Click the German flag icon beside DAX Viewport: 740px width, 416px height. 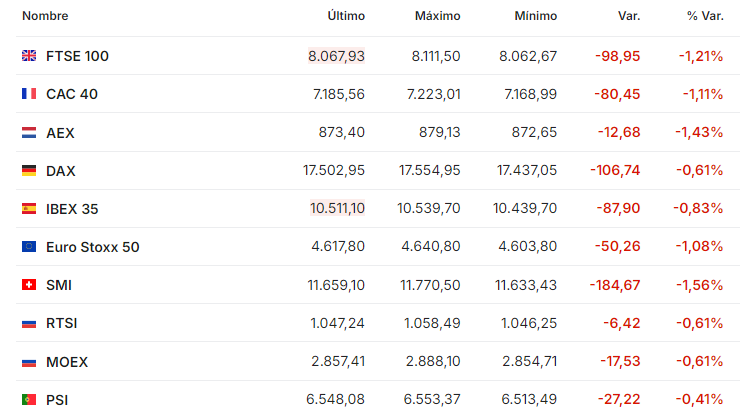(29, 170)
